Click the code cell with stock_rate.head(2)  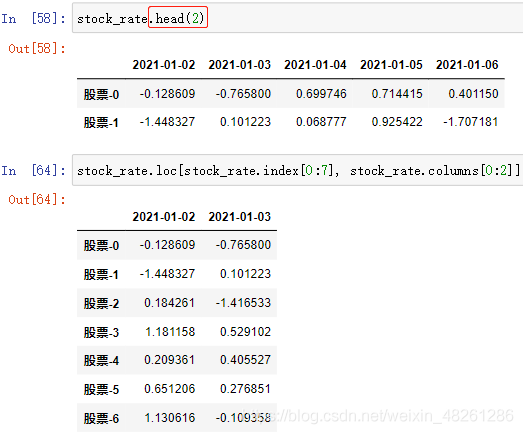(x=298, y=18)
